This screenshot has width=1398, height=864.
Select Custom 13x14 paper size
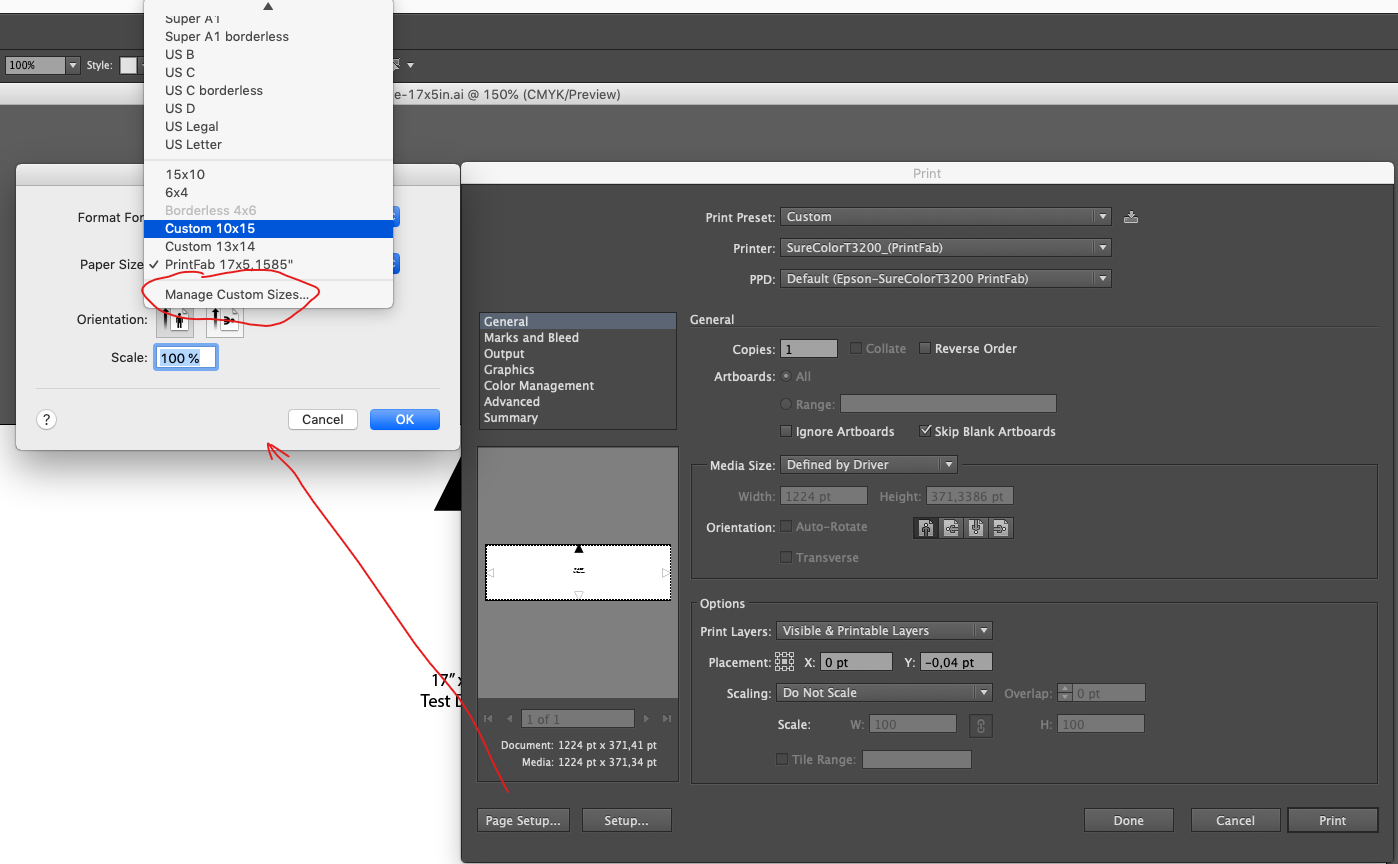[210, 247]
